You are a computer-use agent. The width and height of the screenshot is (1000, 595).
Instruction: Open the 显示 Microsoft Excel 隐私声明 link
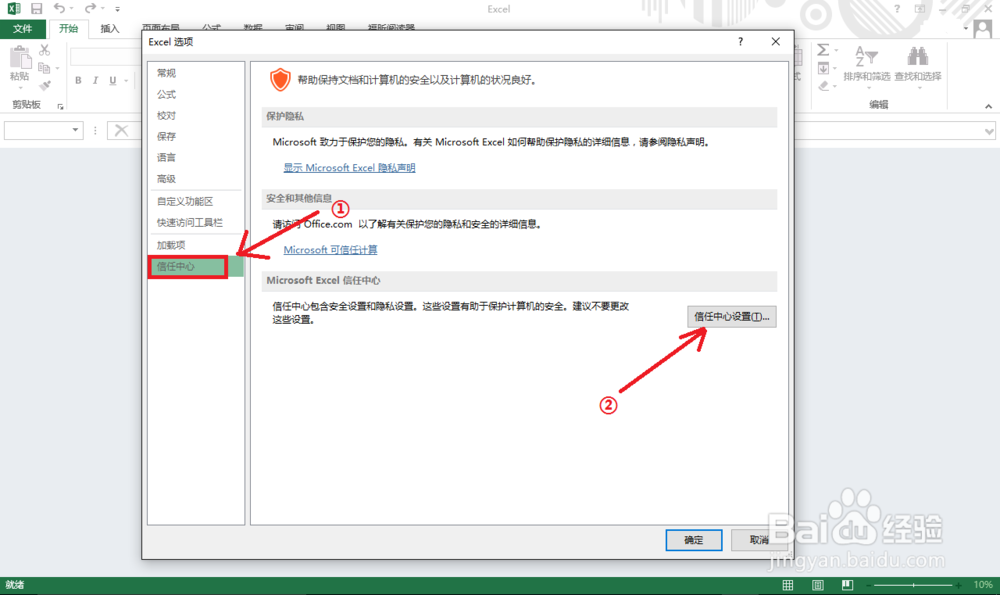click(349, 168)
